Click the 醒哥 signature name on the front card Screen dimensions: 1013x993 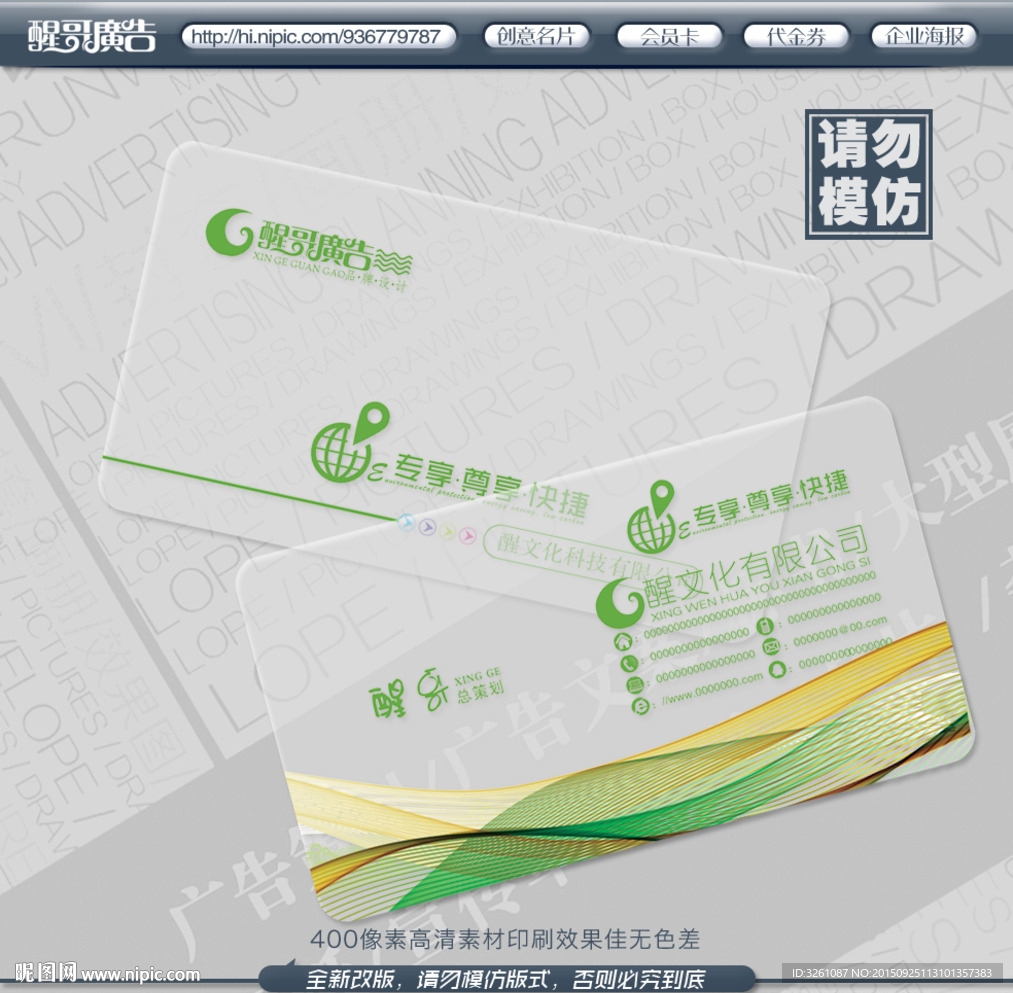pyautogui.click(x=408, y=694)
